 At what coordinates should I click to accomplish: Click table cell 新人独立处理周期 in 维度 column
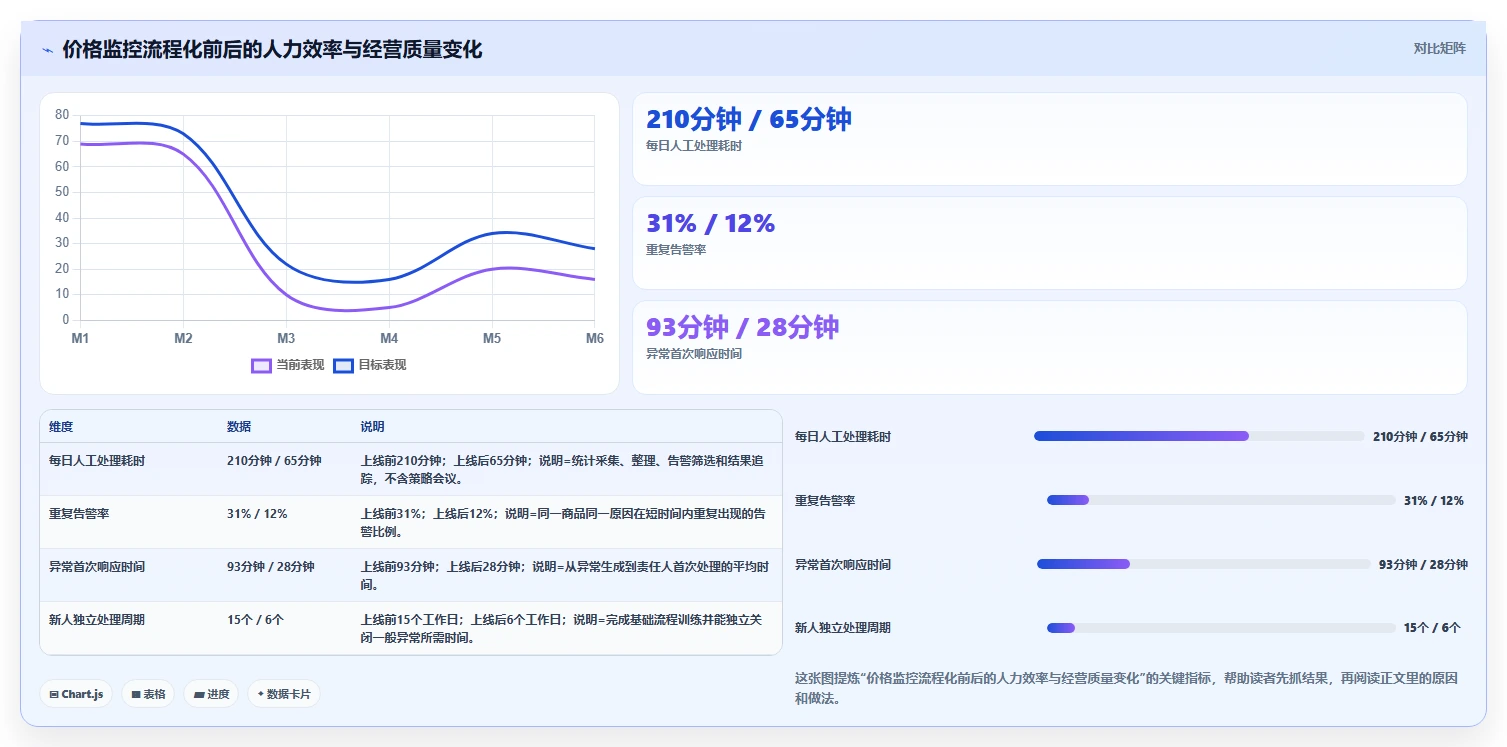click(97, 620)
